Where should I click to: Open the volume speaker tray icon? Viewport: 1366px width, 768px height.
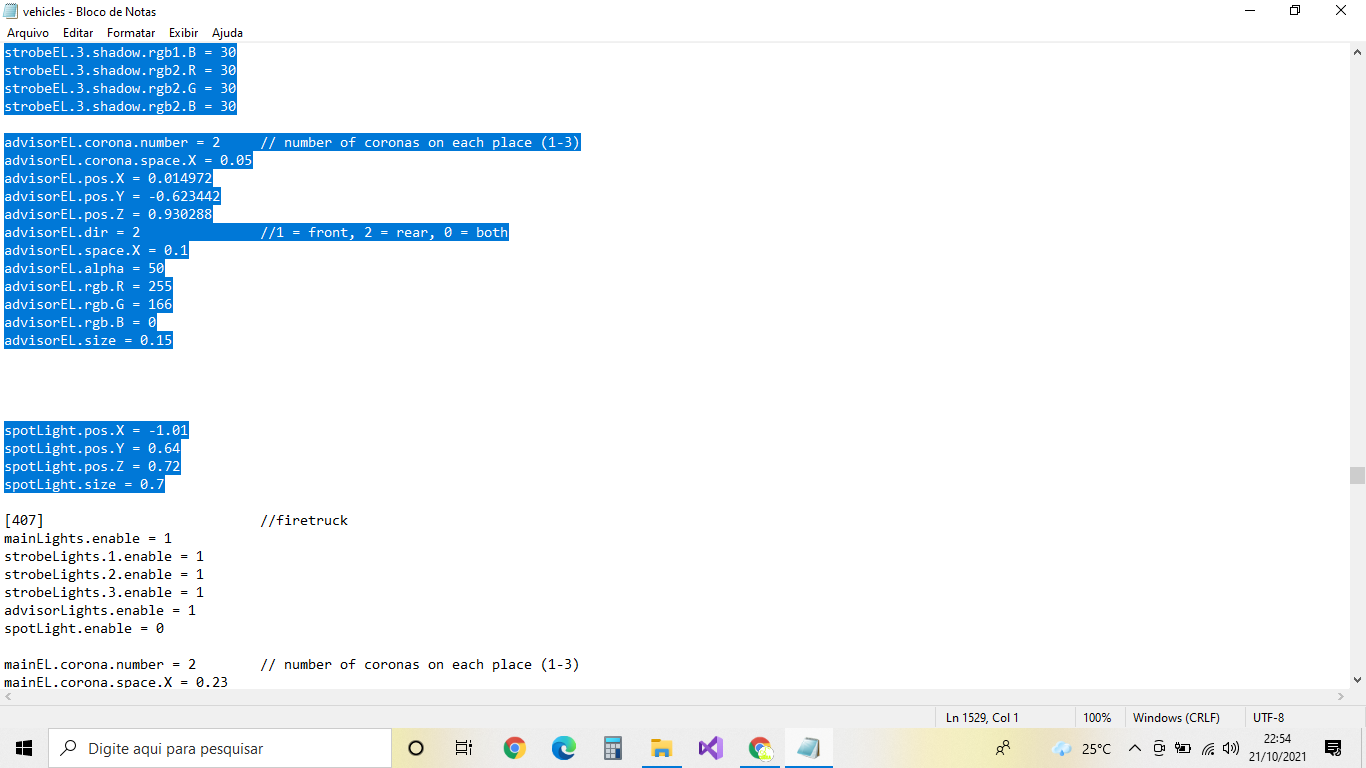pyautogui.click(x=1231, y=748)
